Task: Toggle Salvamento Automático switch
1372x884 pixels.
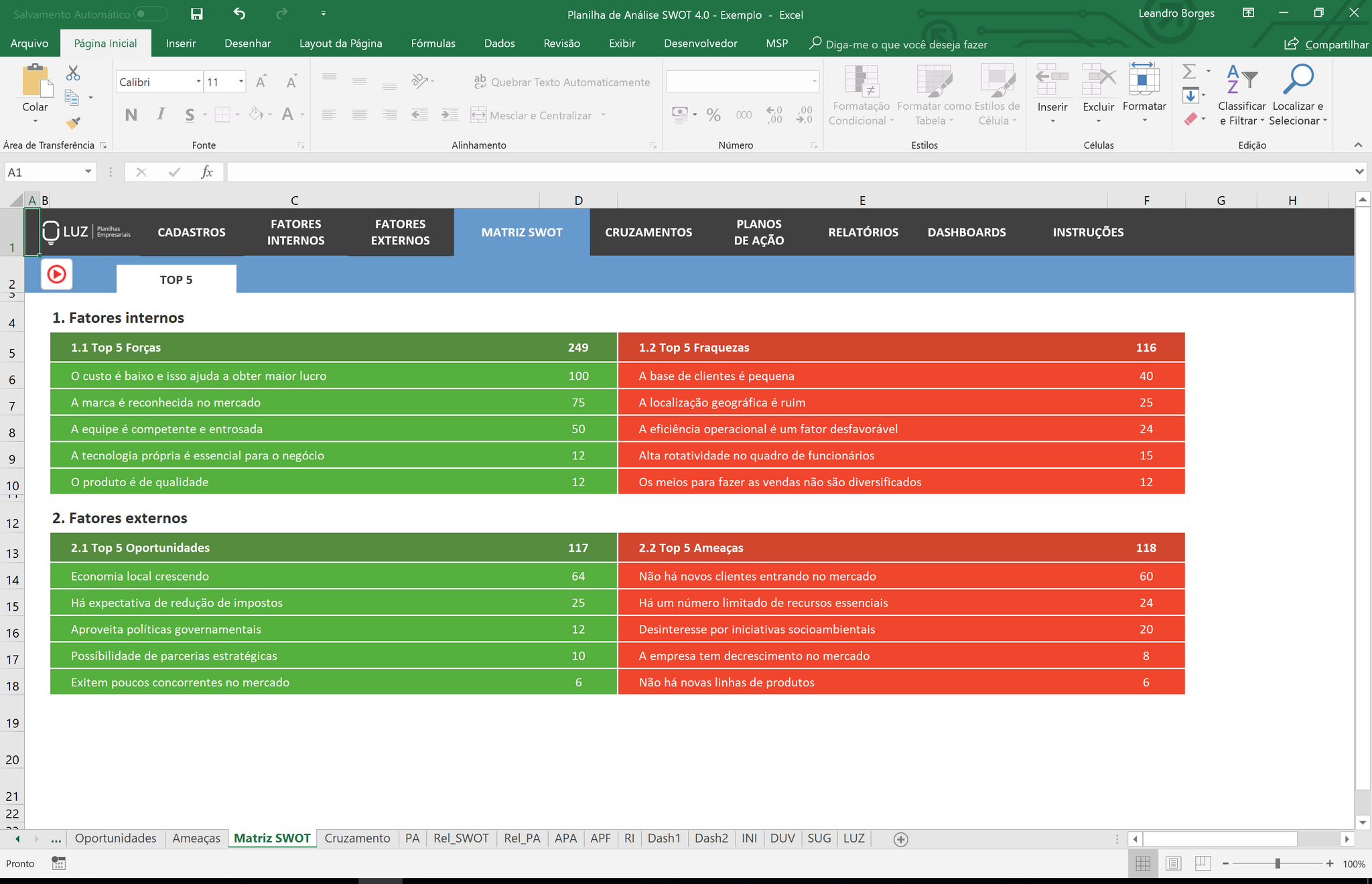Action: (151, 14)
